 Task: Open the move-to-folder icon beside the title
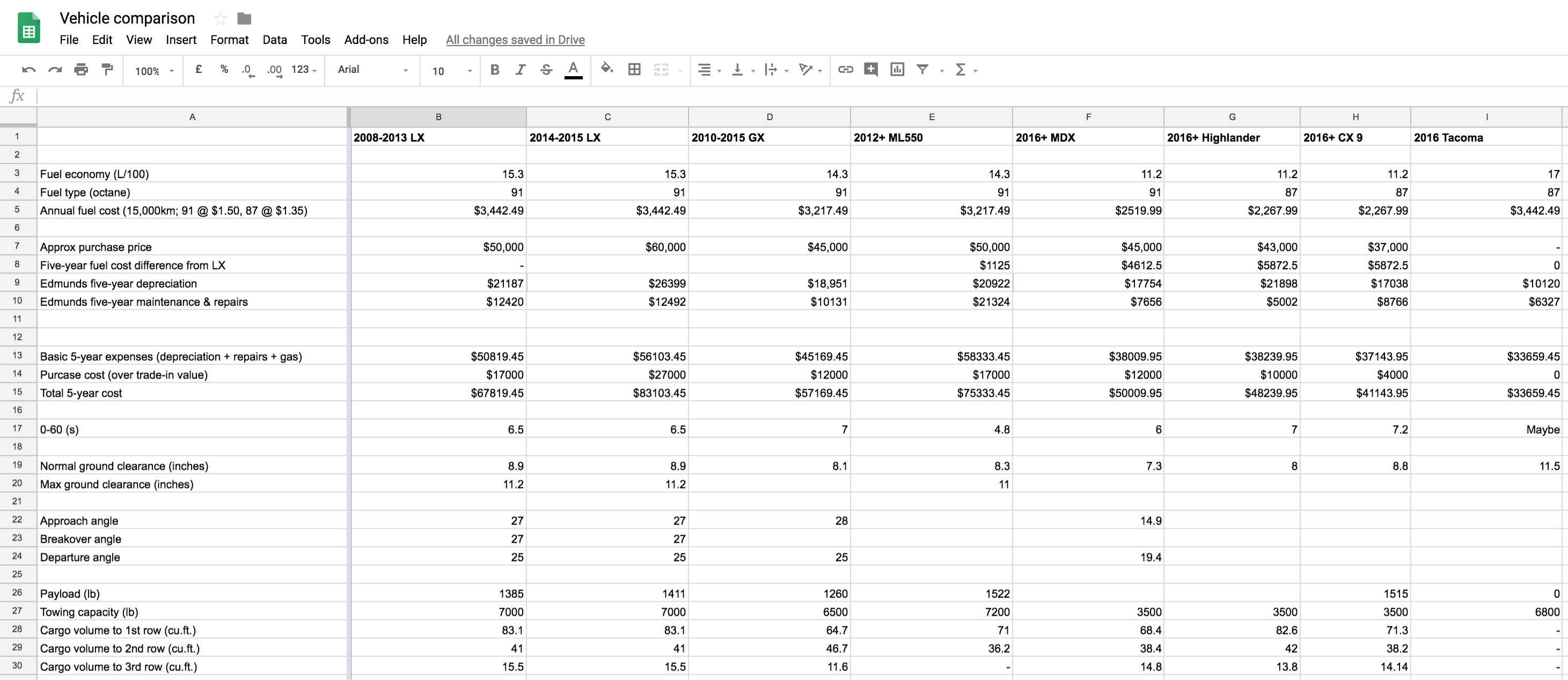244,19
